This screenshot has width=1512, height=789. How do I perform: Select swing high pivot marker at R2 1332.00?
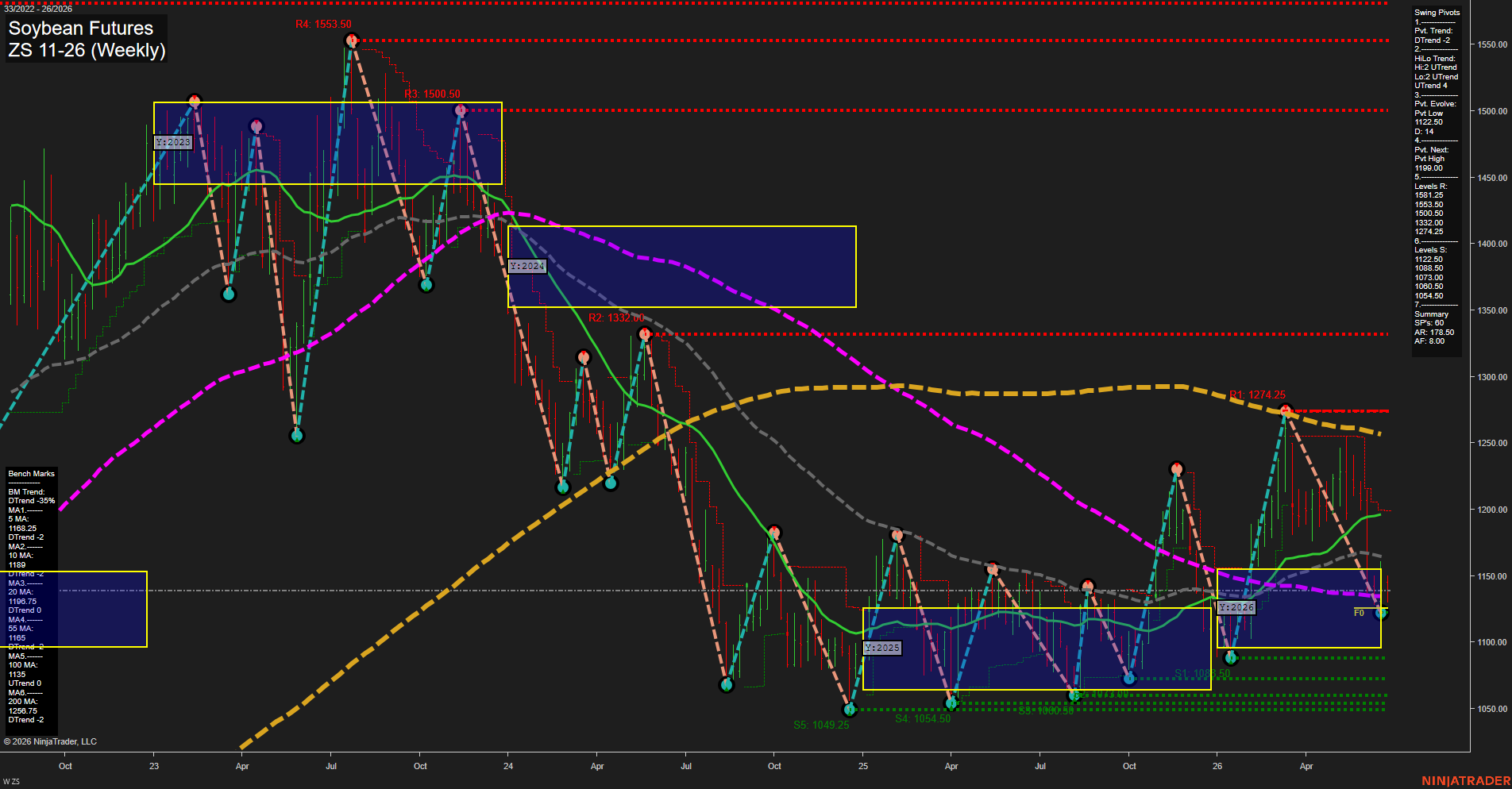point(645,334)
